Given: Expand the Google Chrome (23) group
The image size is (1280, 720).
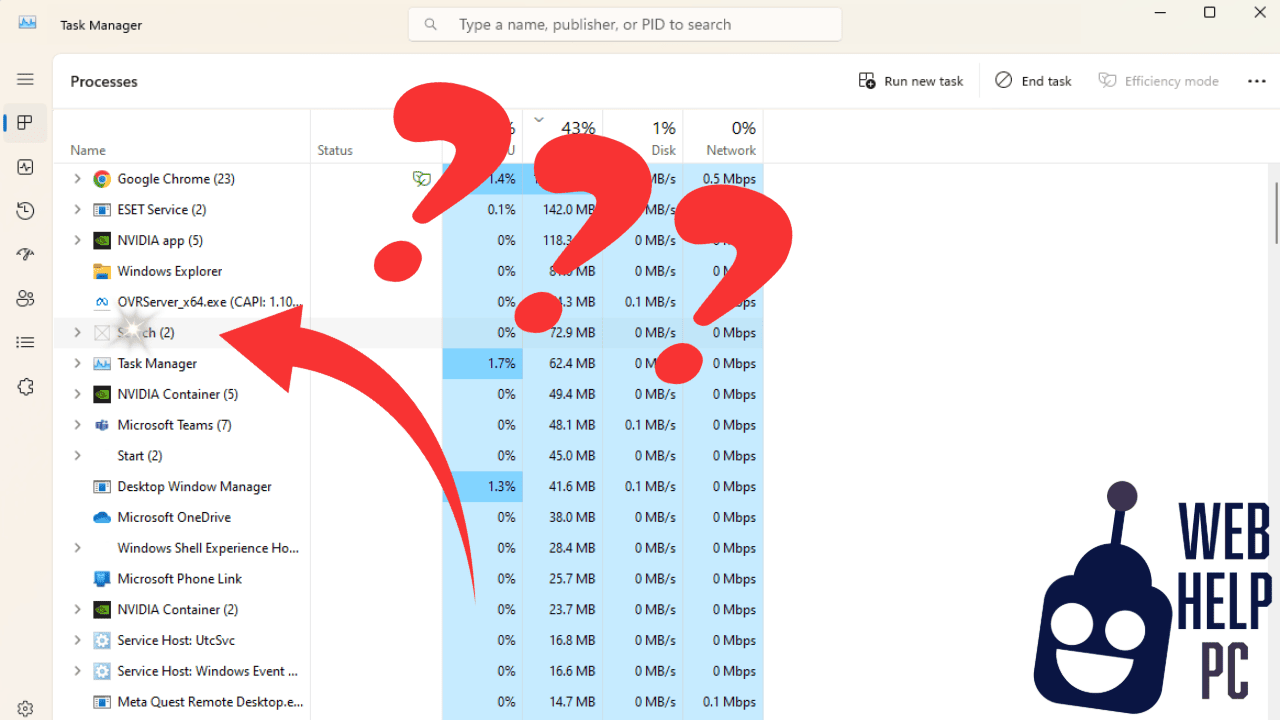Looking at the screenshot, I should pyautogui.click(x=77, y=179).
